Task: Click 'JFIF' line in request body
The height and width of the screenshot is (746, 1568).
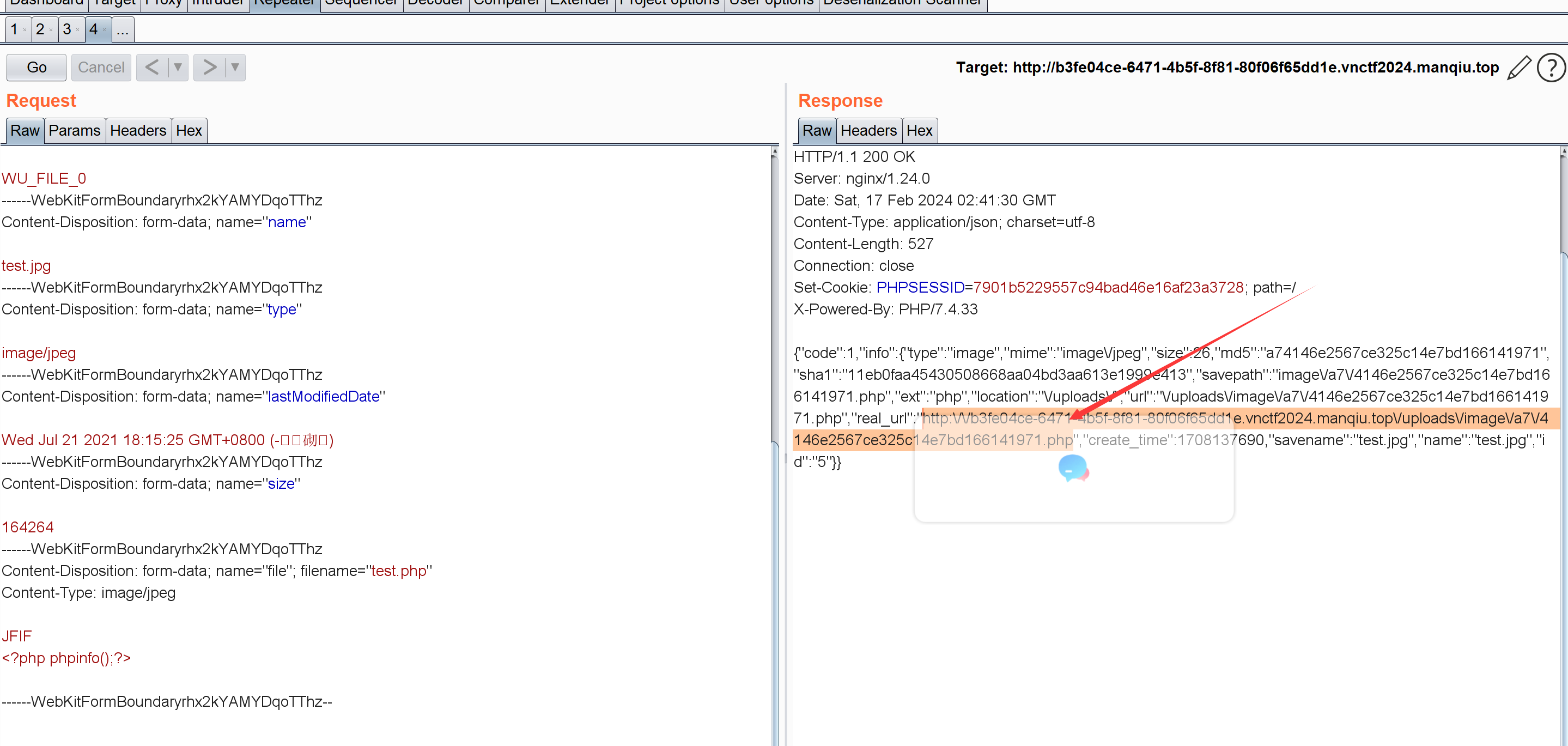Action: tap(16, 636)
